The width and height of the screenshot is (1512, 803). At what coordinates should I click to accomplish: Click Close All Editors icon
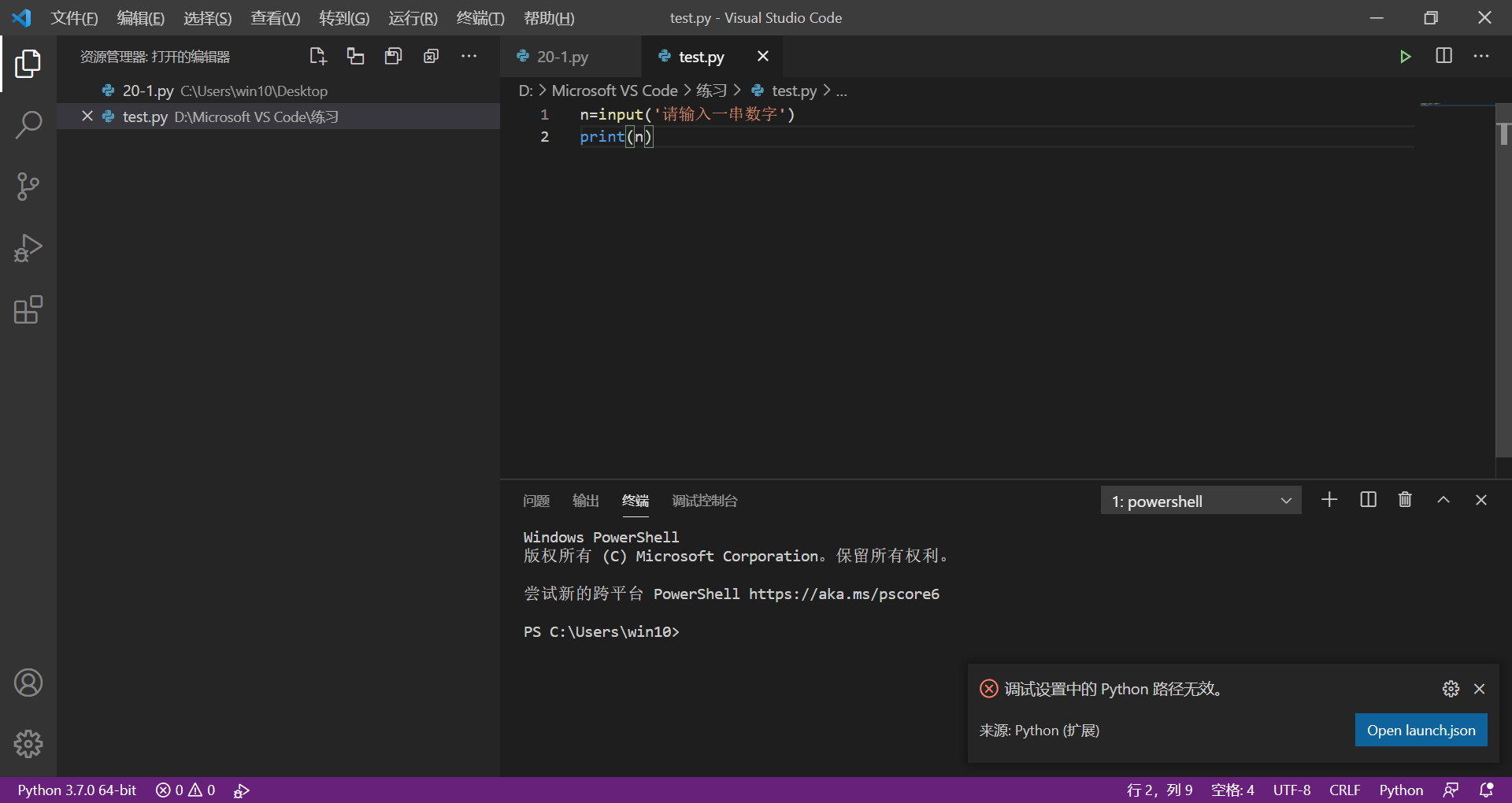point(431,56)
